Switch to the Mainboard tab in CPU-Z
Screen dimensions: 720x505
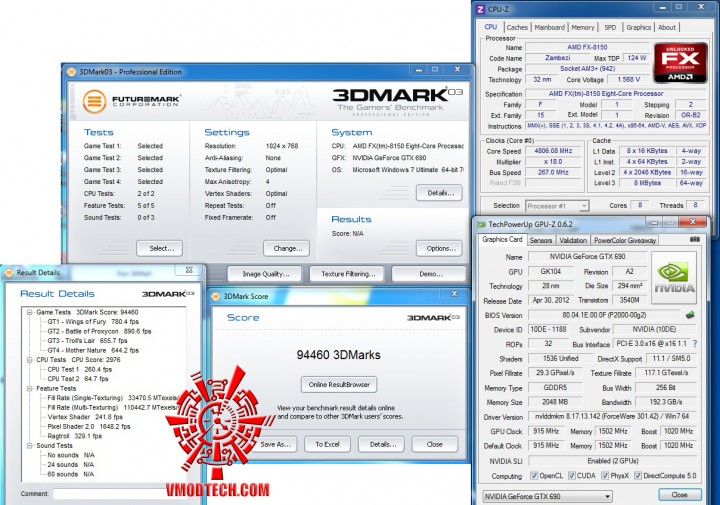tap(550, 28)
